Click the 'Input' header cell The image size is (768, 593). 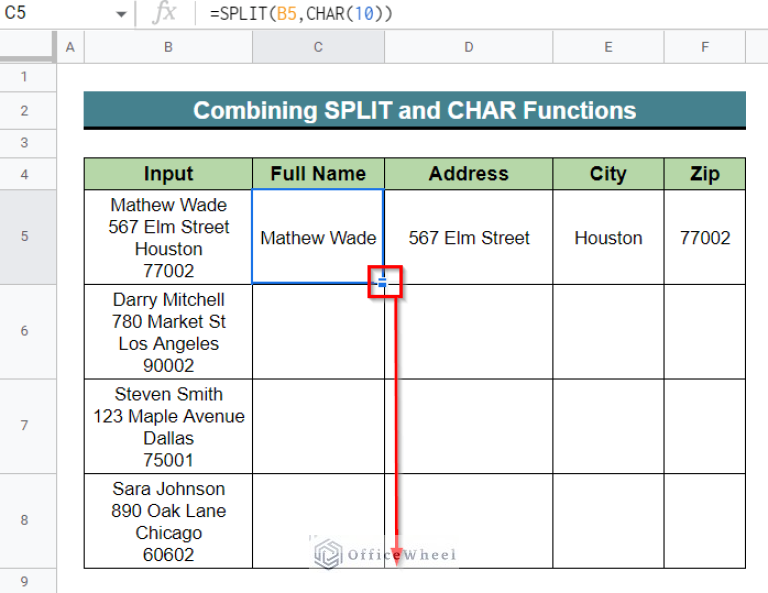pyautogui.click(x=168, y=174)
